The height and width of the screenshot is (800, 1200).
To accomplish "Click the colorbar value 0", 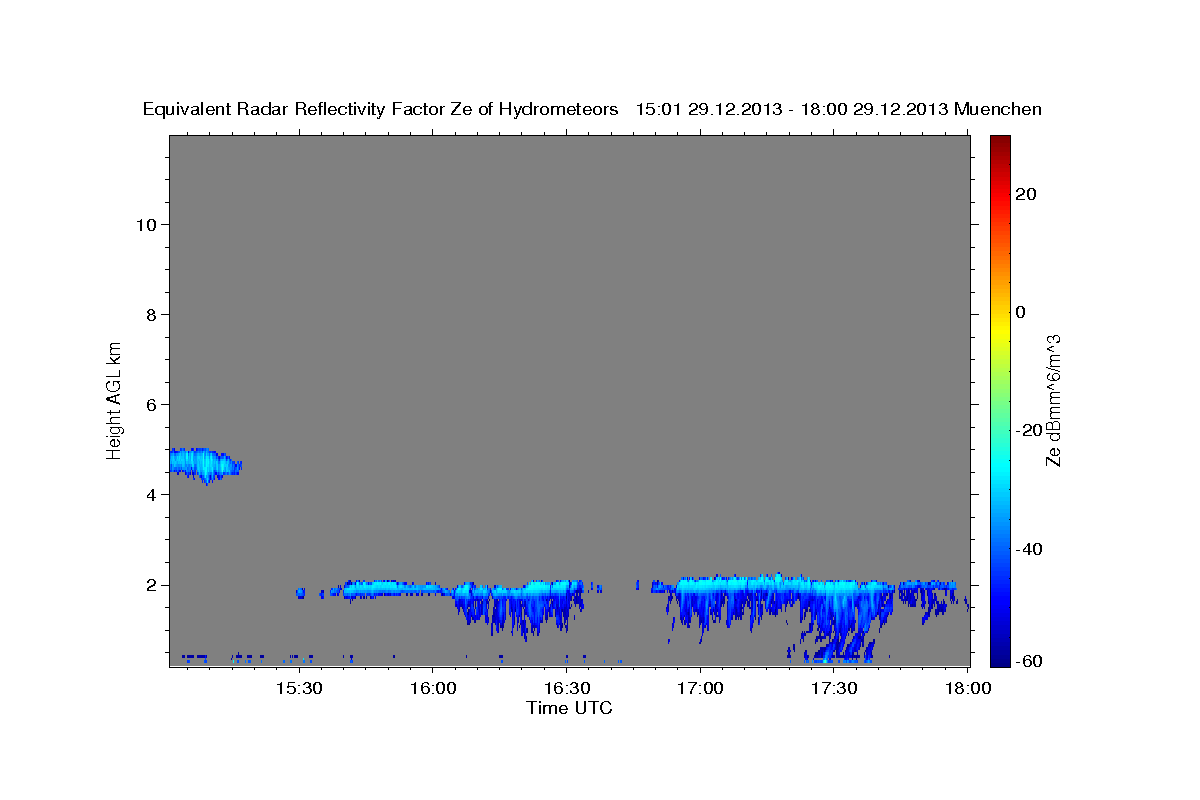I will tap(1021, 312).
